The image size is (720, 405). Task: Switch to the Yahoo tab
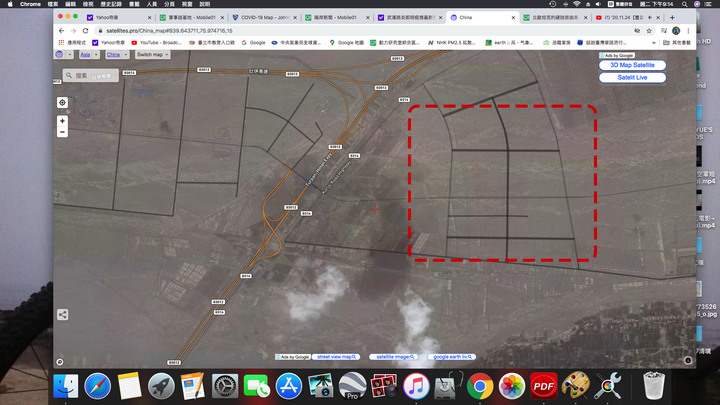pos(118,17)
